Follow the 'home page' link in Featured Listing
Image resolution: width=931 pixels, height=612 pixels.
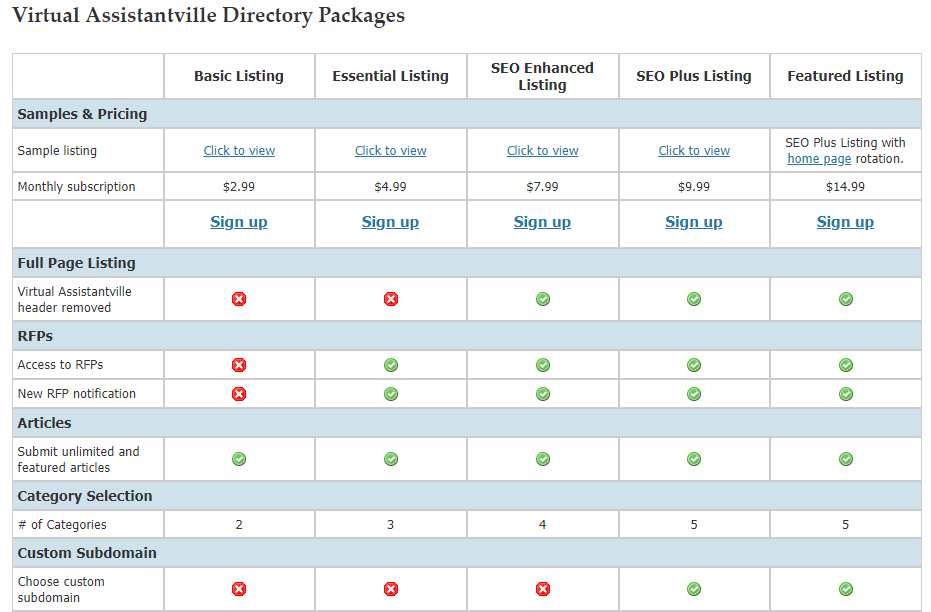coord(819,159)
